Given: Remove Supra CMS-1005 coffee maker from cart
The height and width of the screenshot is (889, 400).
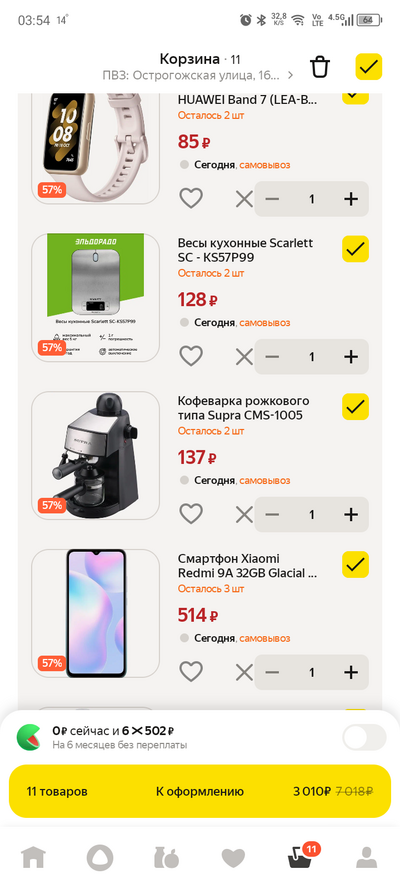Looking at the screenshot, I should tap(244, 514).
